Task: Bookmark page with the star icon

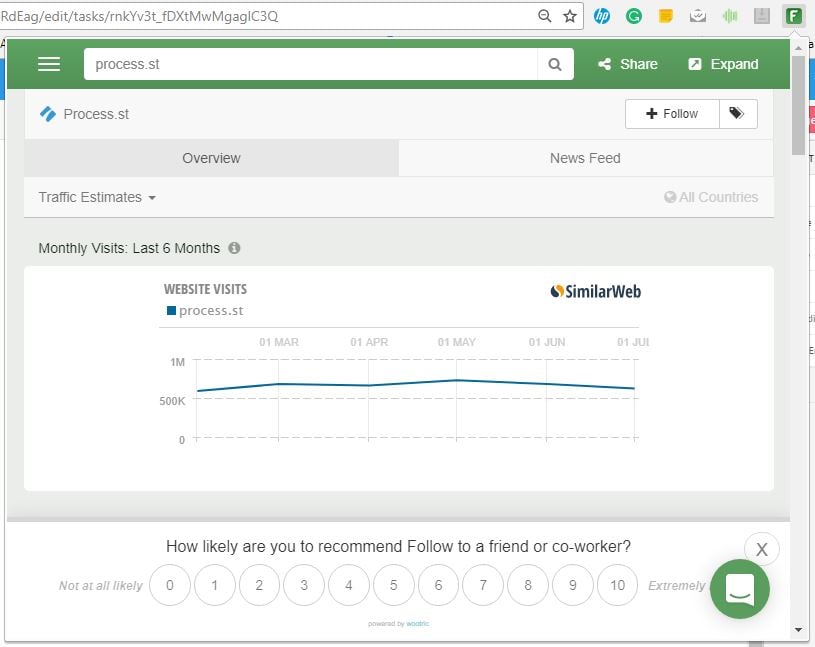Action: click(570, 16)
